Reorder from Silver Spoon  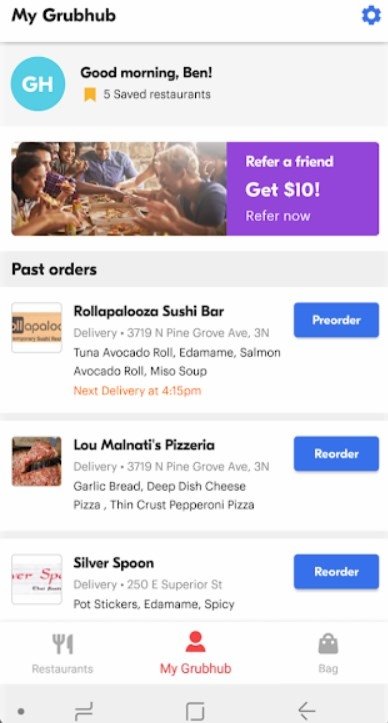tap(336, 572)
